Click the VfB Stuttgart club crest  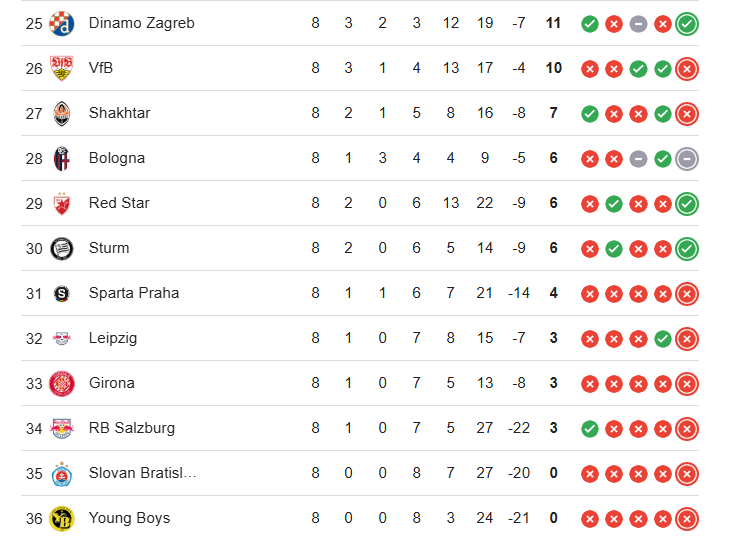pyautogui.click(x=61, y=68)
